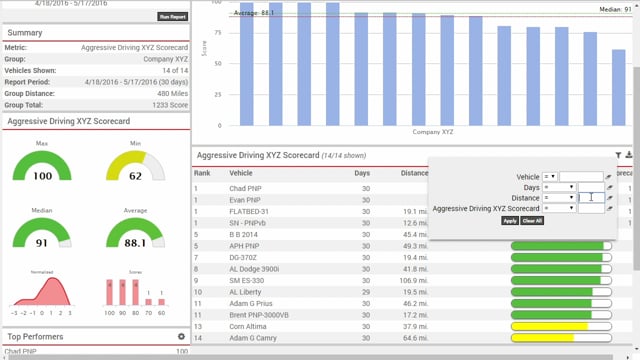Click the Median gauge showing 91
The width and height of the screenshot is (640, 360).
(42, 233)
